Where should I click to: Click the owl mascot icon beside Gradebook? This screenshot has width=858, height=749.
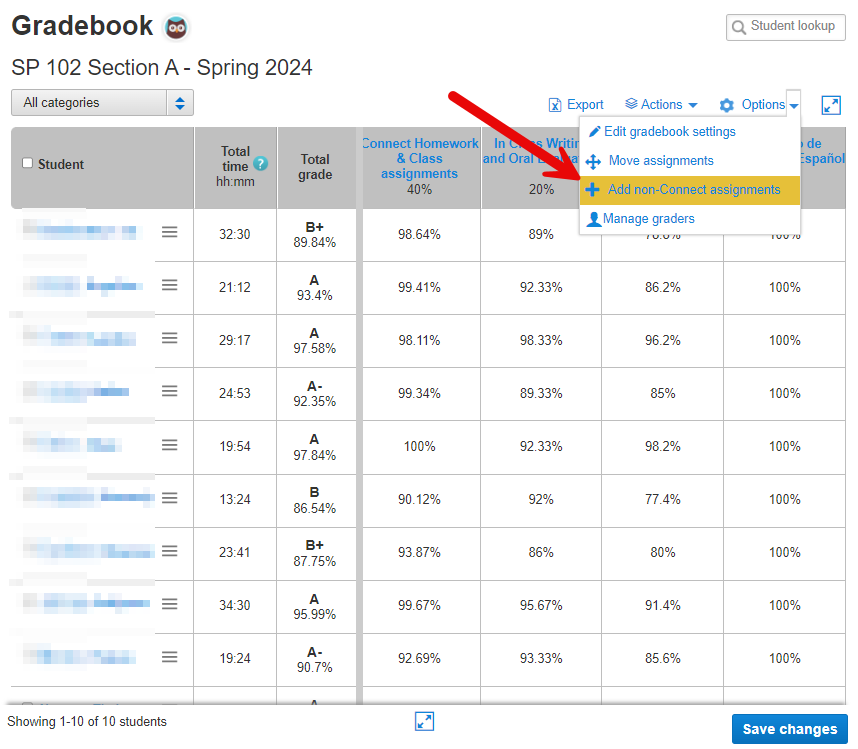pos(176,27)
